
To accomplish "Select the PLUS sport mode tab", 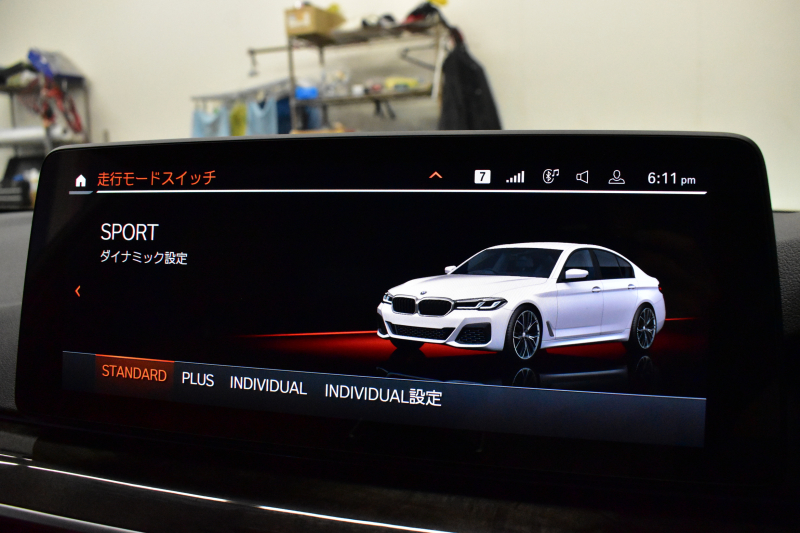I will [198, 379].
